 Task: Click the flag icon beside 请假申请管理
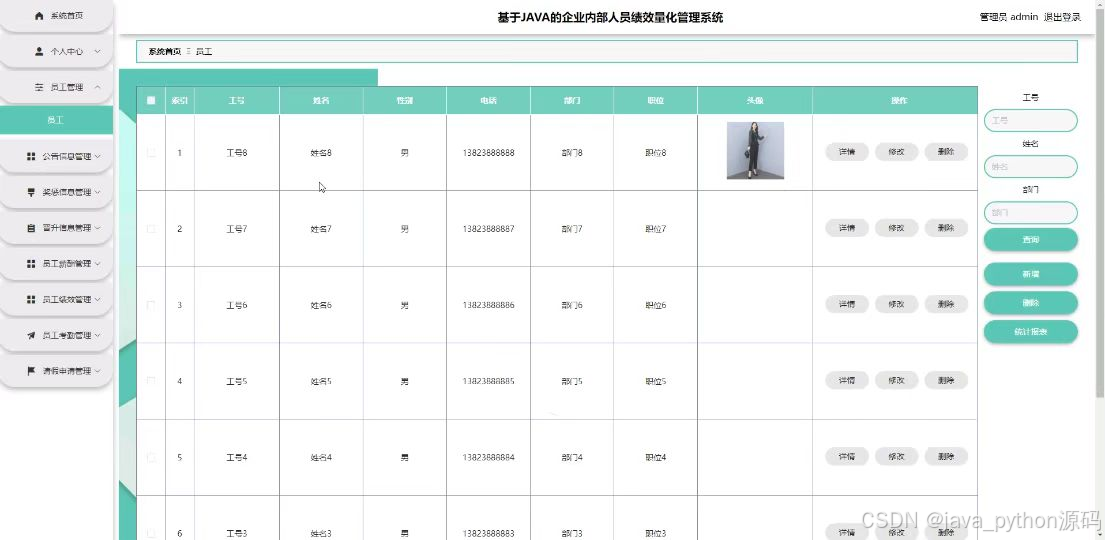[x=31, y=371]
